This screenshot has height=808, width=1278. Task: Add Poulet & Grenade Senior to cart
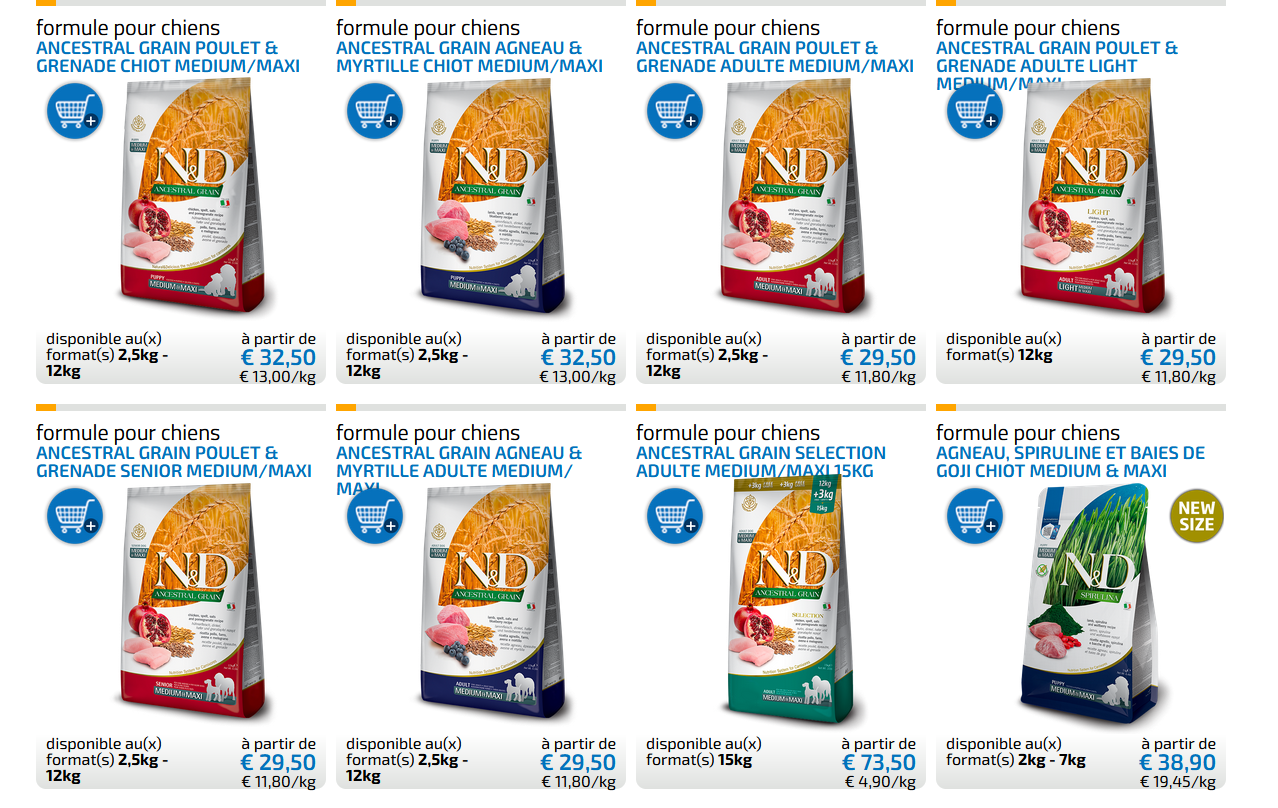click(75, 516)
